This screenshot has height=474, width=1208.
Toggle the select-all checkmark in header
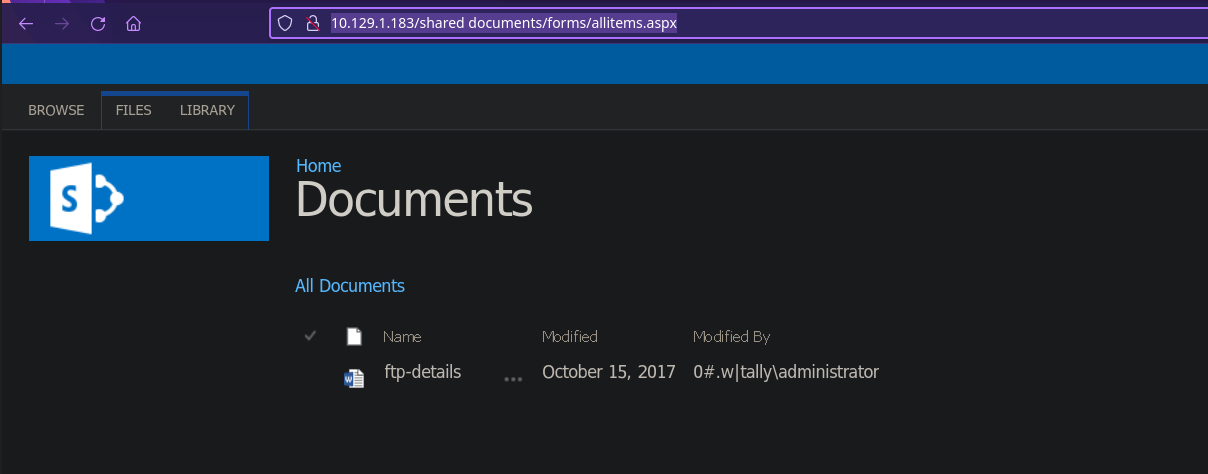click(x=310, y=336)
